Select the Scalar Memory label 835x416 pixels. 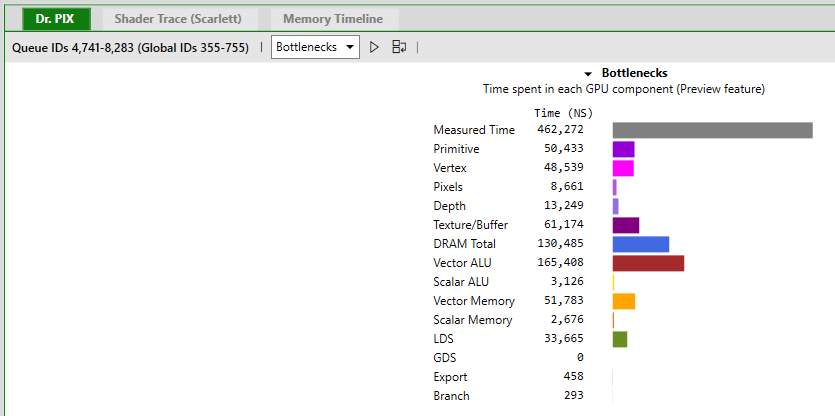pos(472,320)
